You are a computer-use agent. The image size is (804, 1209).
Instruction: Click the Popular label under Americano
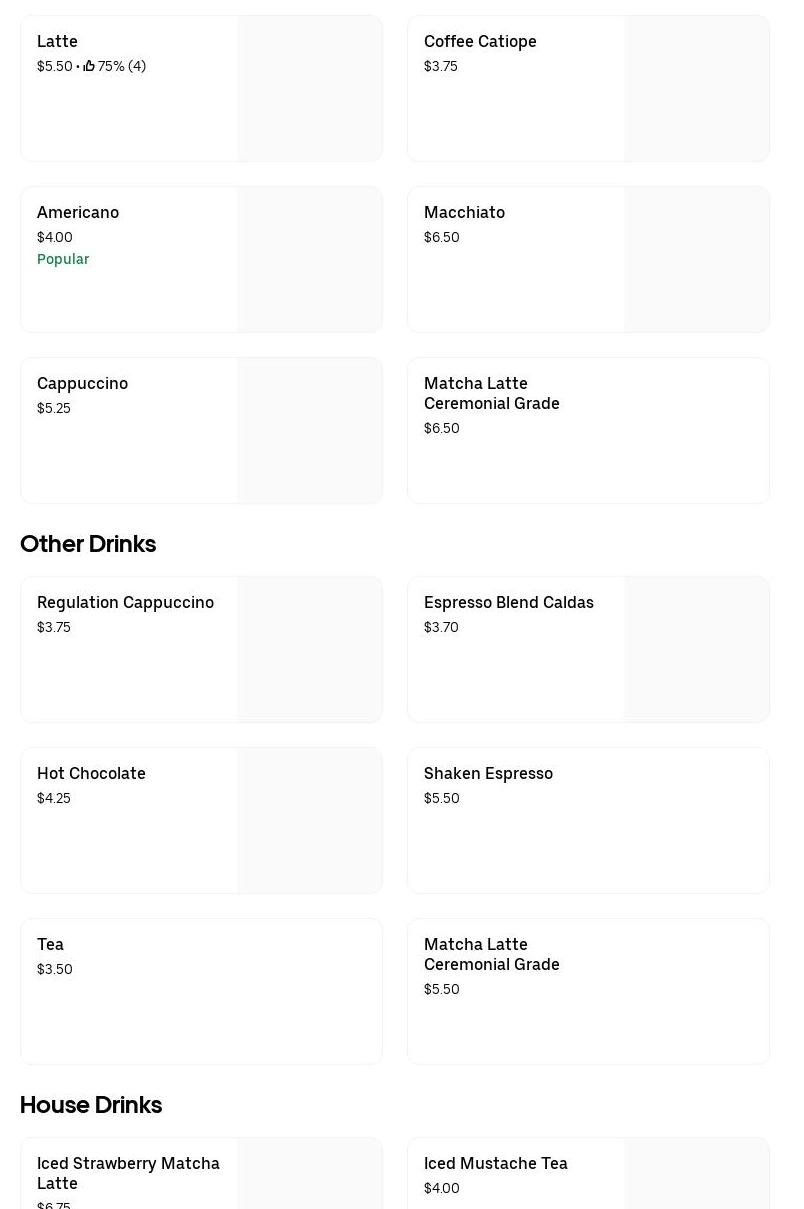(63, 259)
